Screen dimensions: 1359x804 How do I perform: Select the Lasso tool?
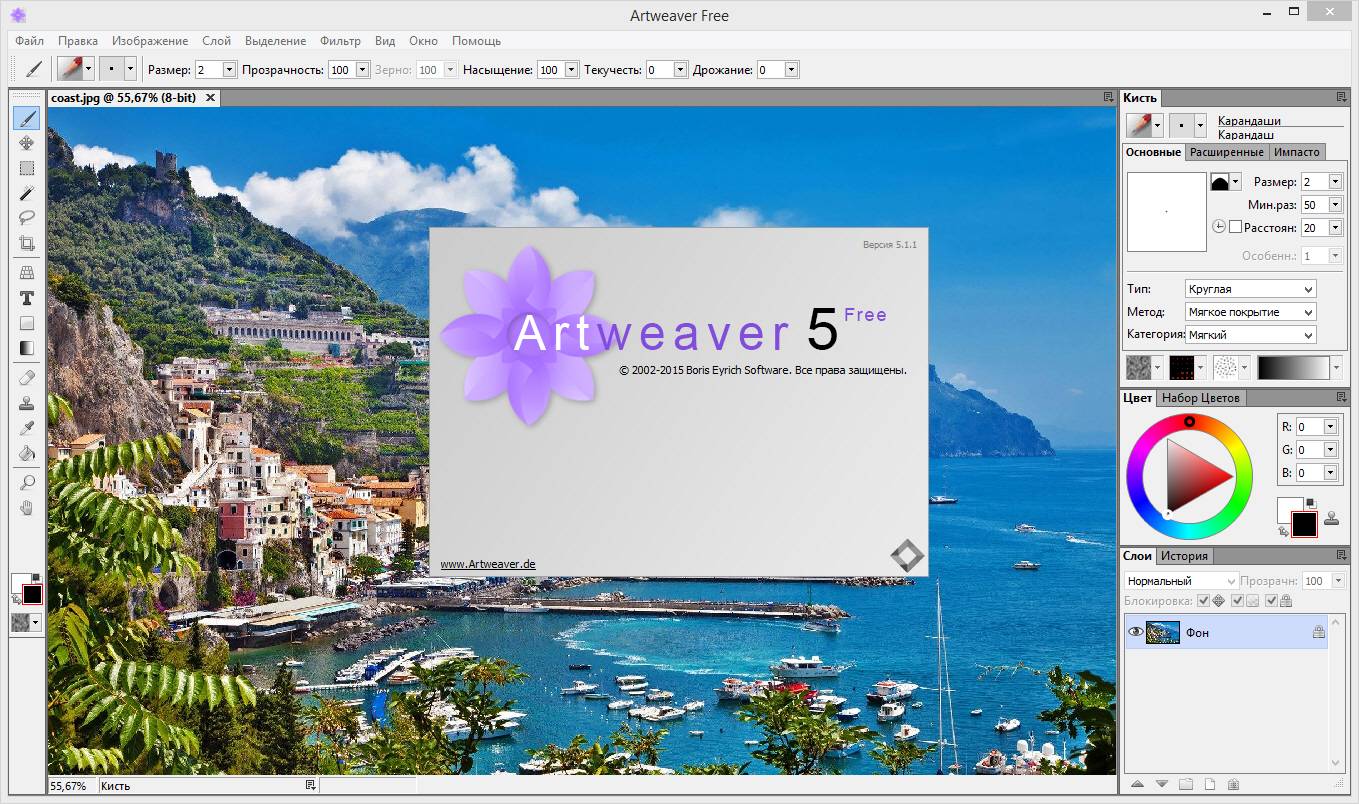(x=27, y=217)
